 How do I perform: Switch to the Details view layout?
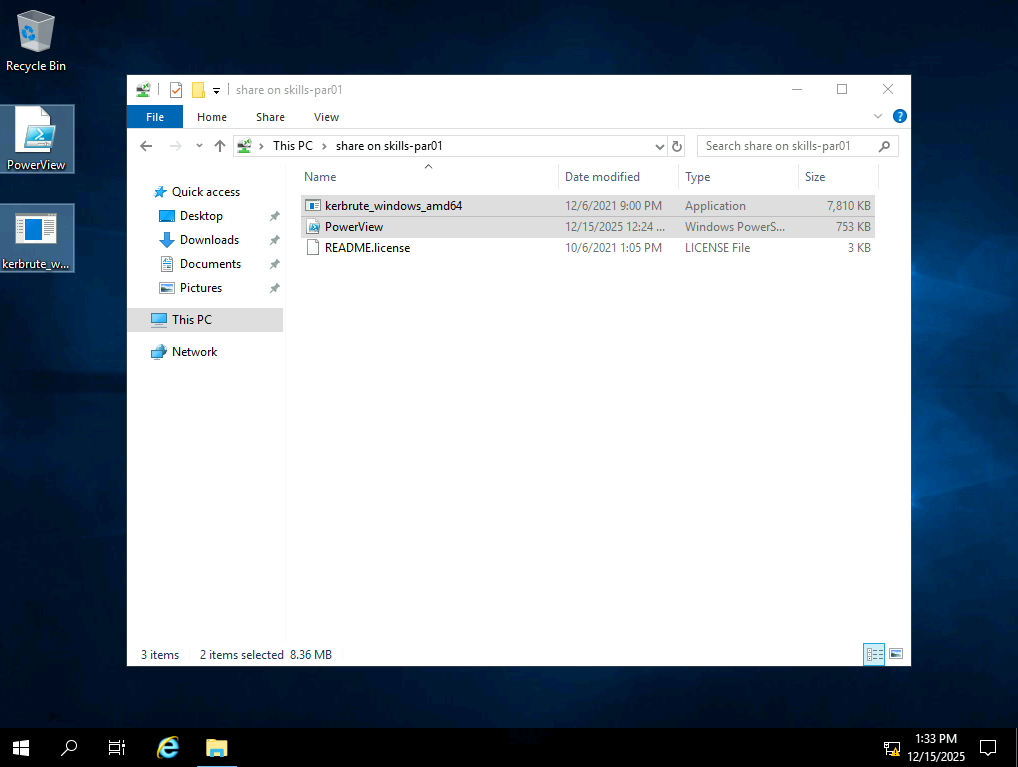click(x=875, y=654)
